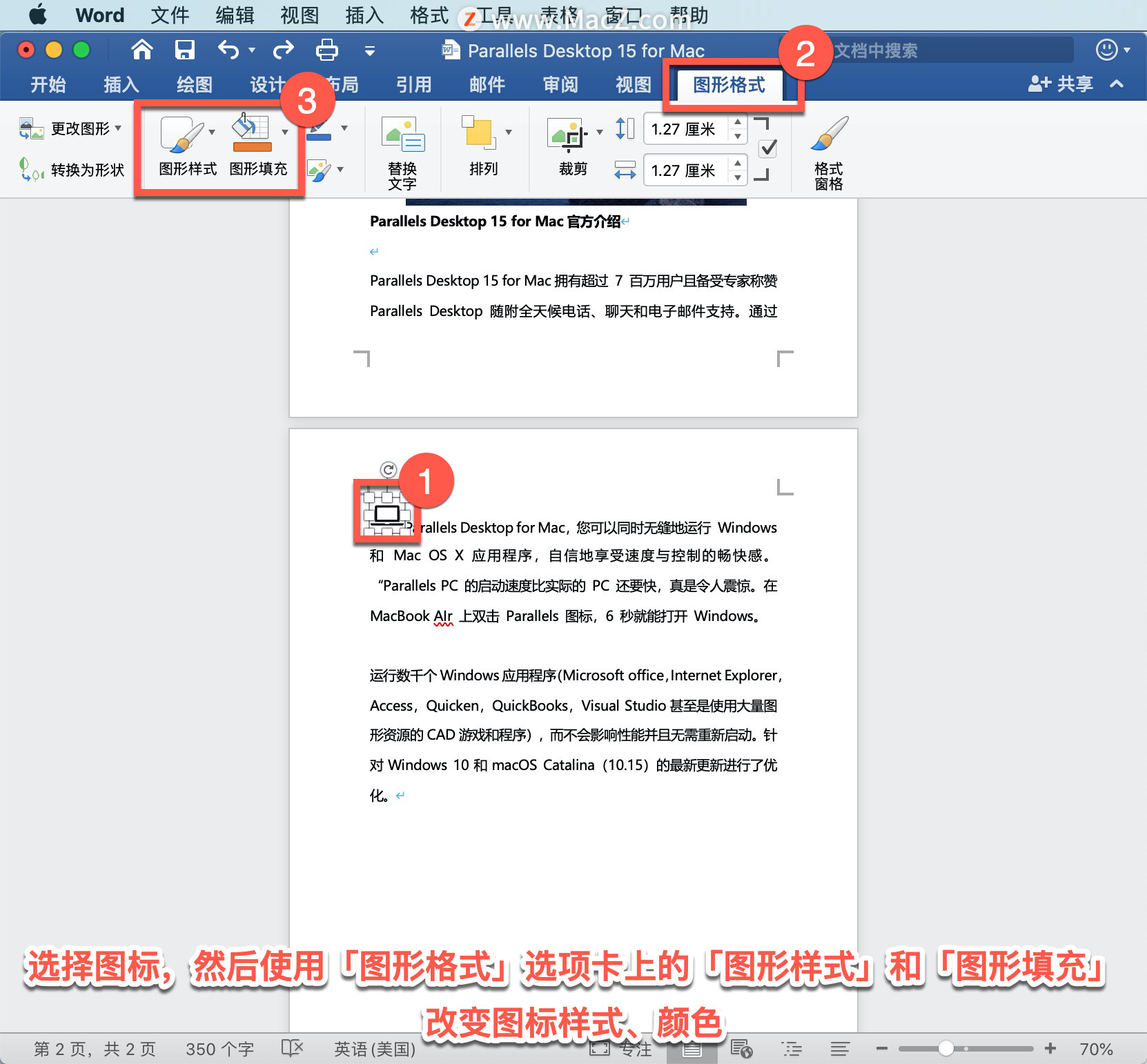The image size is (1147, 1064).
Task: Open the 编辑 menu in menu bar
Action: point(235,14)
